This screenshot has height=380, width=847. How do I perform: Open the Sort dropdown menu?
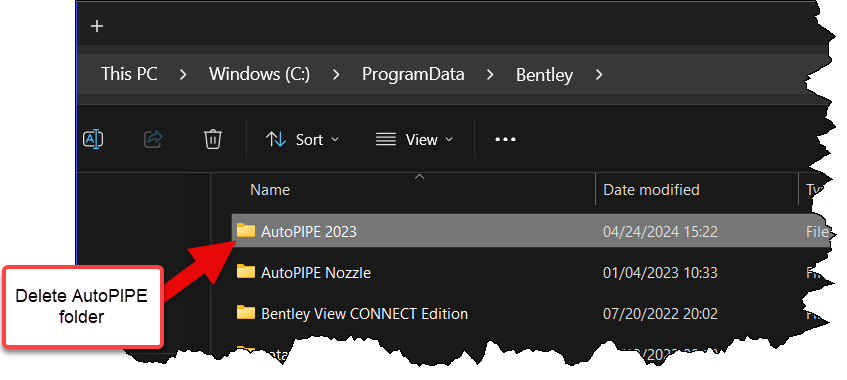pyautogui.click(x=302, y=140)
